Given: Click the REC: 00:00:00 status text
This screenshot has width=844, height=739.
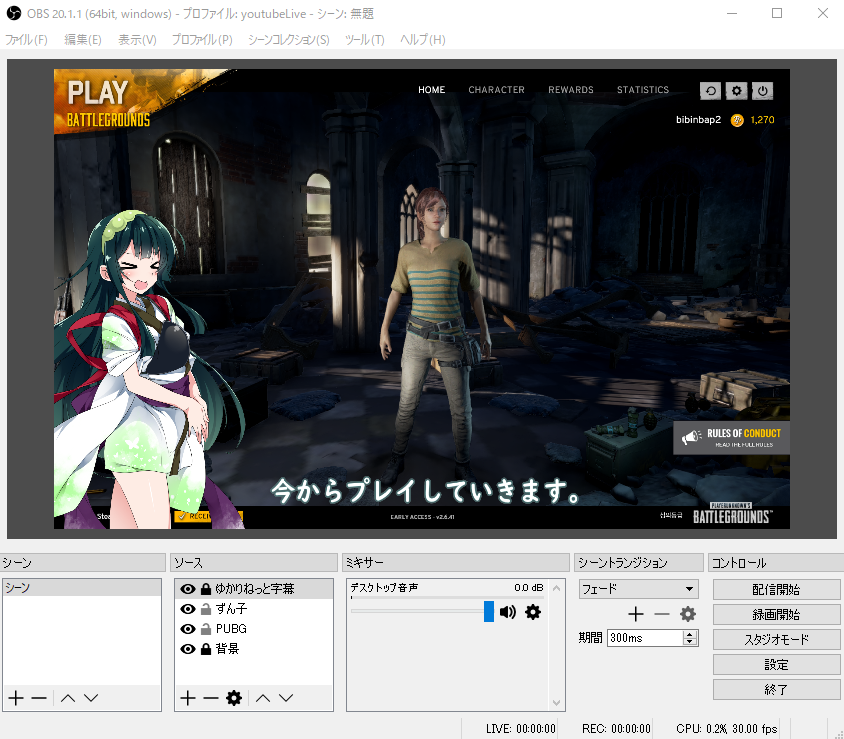Looking at the screenshot, I should (616, 729).
